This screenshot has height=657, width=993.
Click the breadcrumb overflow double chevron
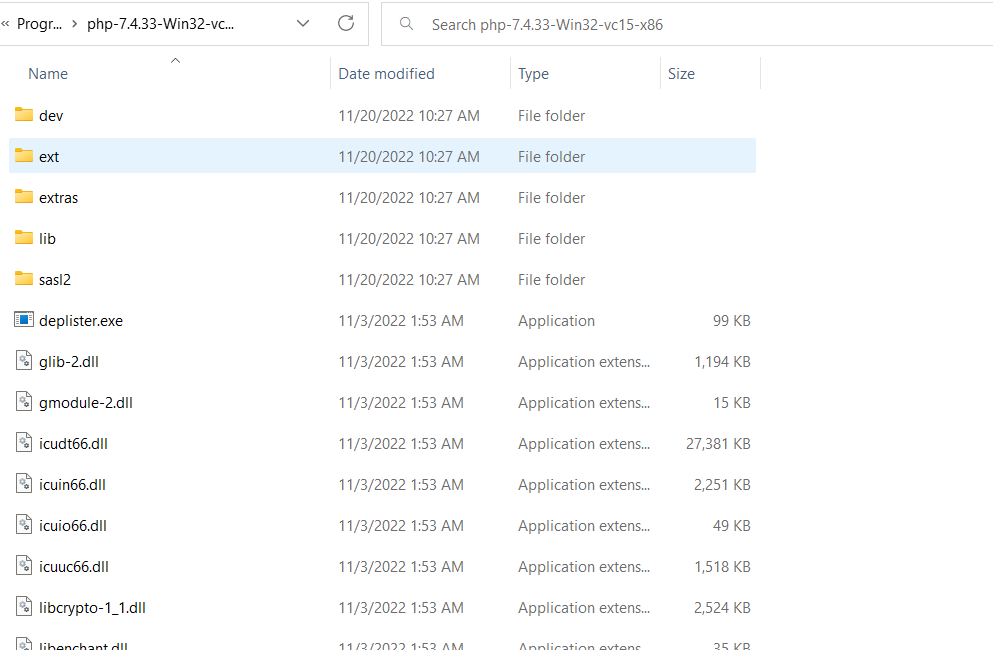click(x=6, y=24)
